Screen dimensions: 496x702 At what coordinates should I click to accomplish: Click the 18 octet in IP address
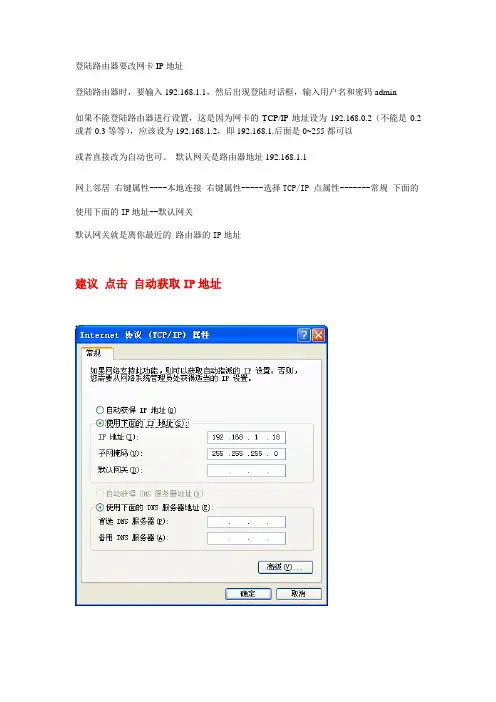click(276, 437)
